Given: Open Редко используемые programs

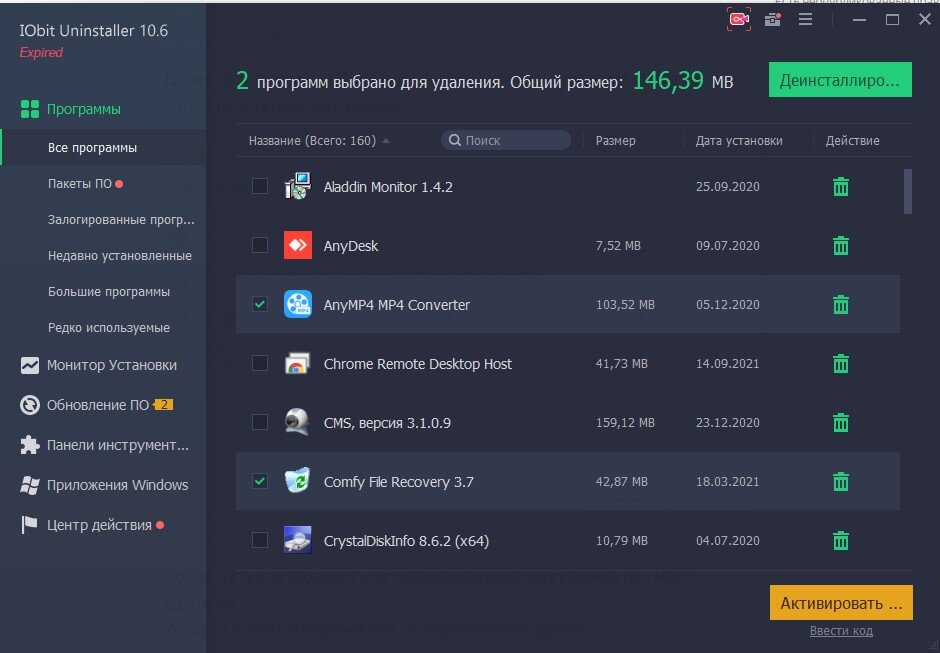Looking at the screenshot, I should click(109, 327).
